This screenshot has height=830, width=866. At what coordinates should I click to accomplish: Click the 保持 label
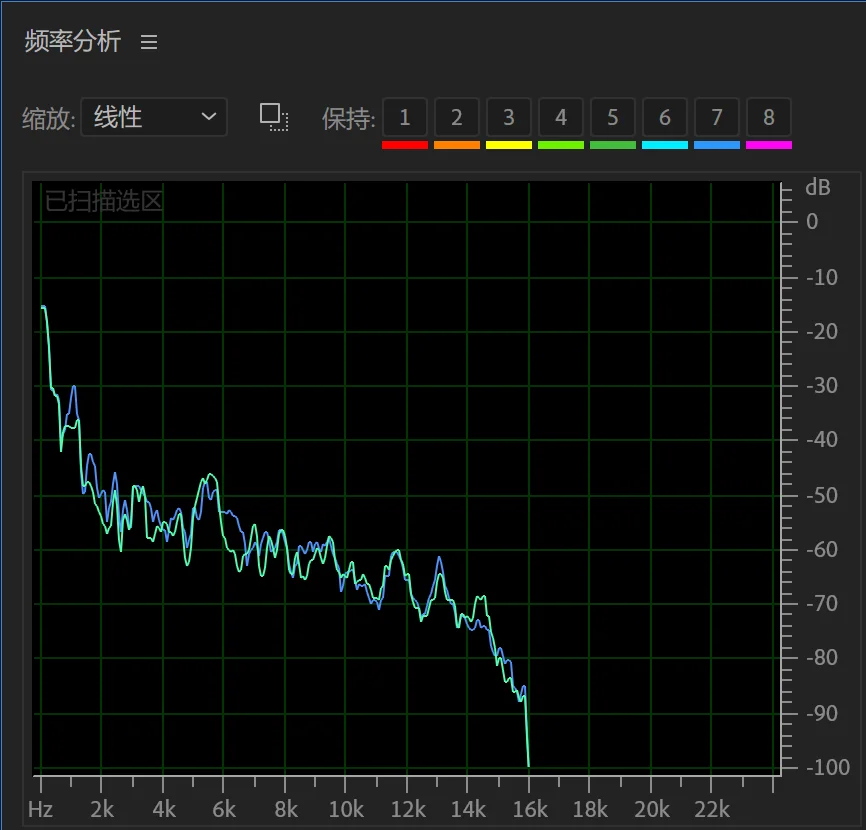tap(348, 118)
